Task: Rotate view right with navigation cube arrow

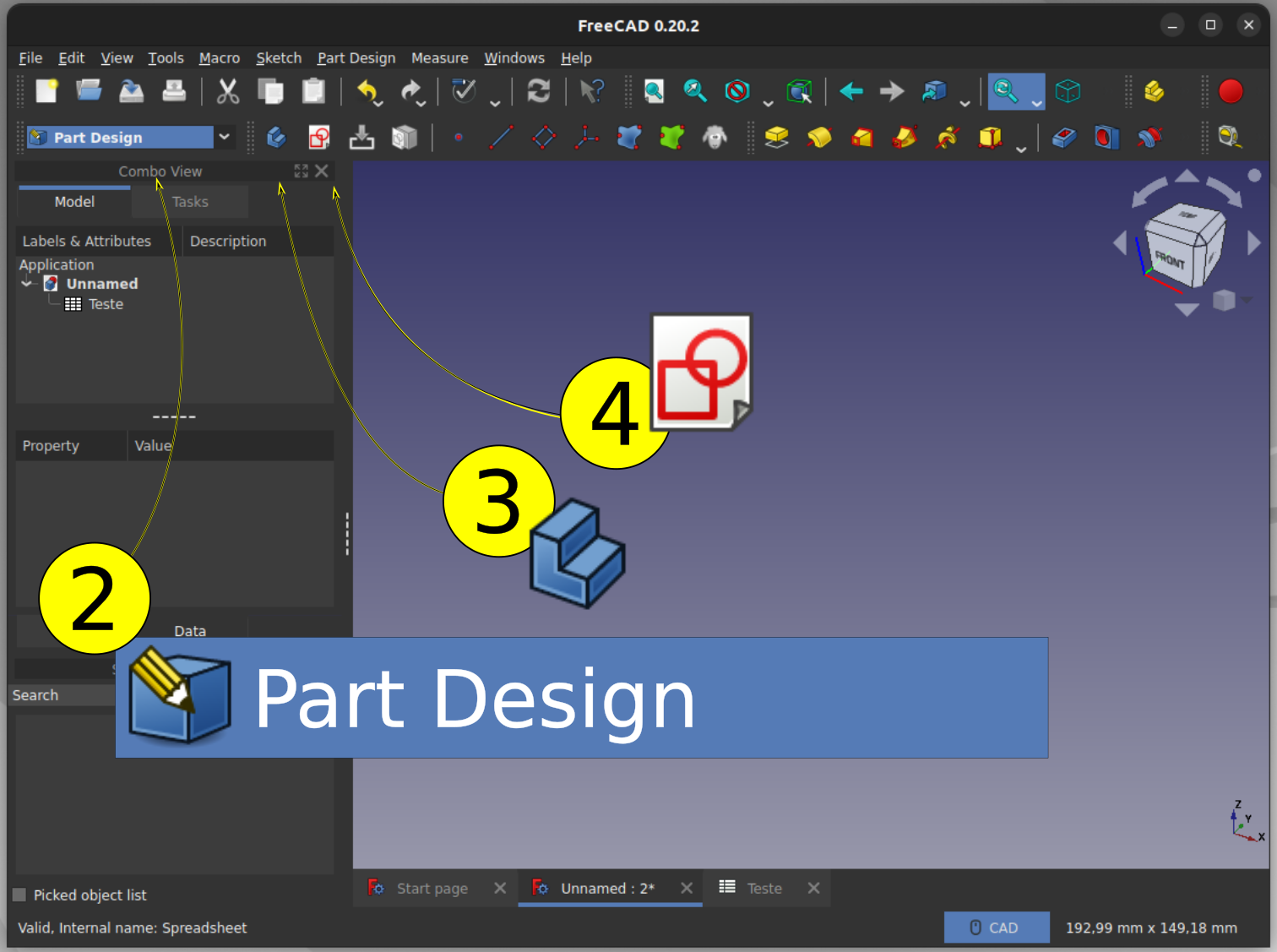Action: click(x=1254, y=243)
